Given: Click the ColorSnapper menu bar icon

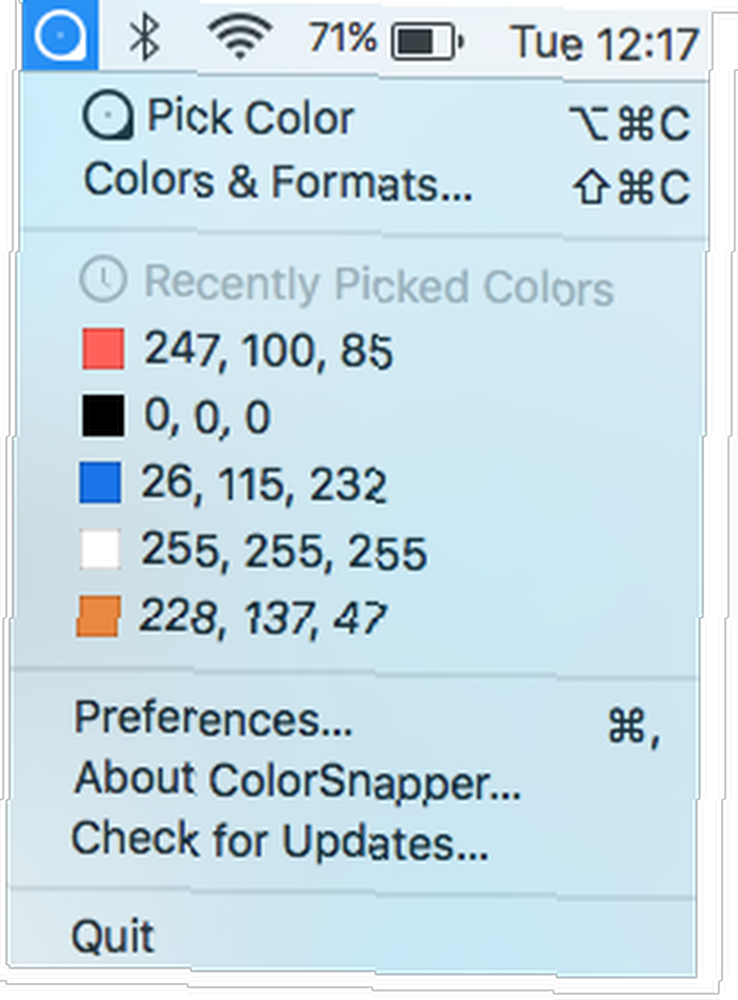Looking at the screenshot, I should [60, 35].
